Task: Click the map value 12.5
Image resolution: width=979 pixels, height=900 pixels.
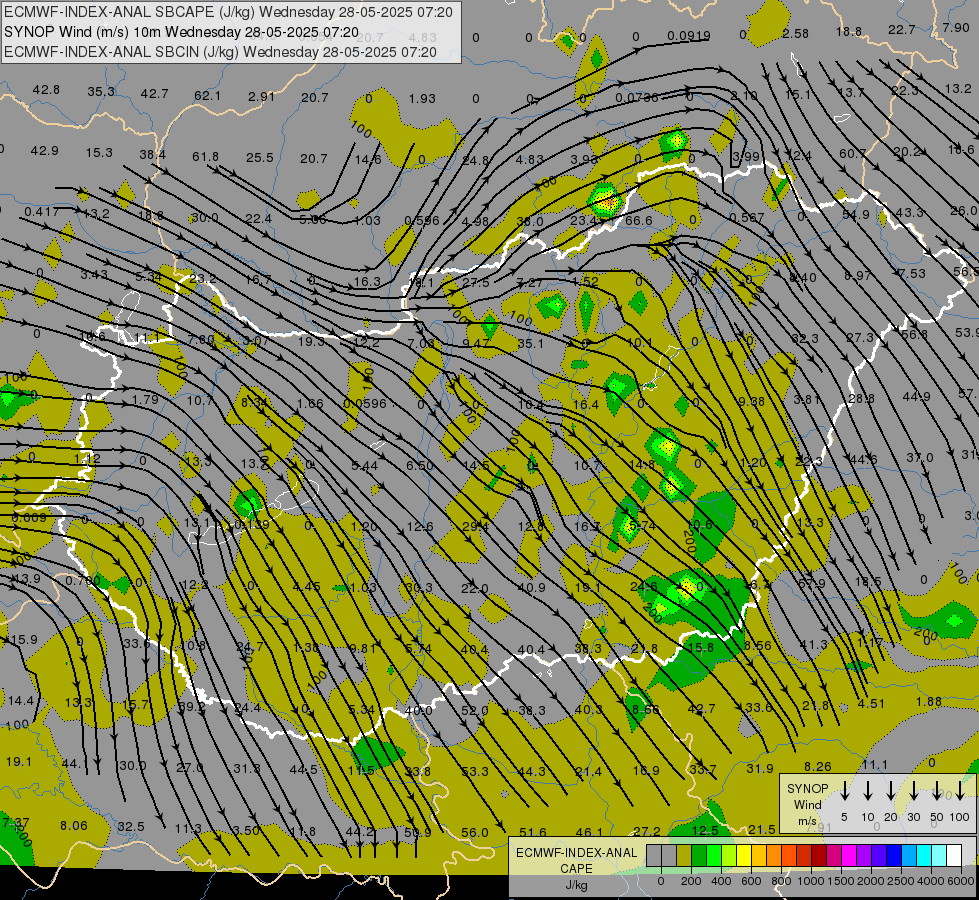Action: click(x=705, y=831)
